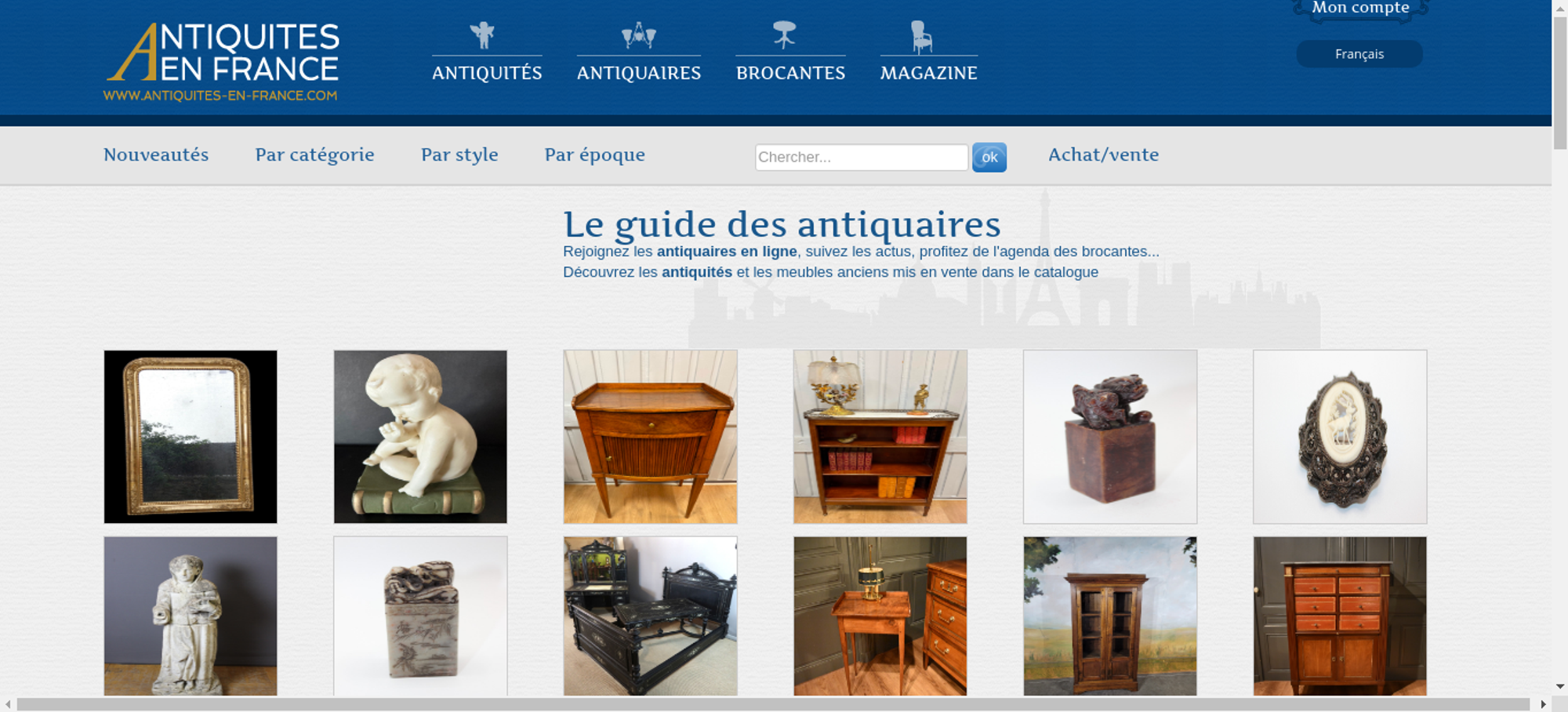This screenshot has width=1568, height=712.
Task: Open the Par style menu
Action: 459,154
